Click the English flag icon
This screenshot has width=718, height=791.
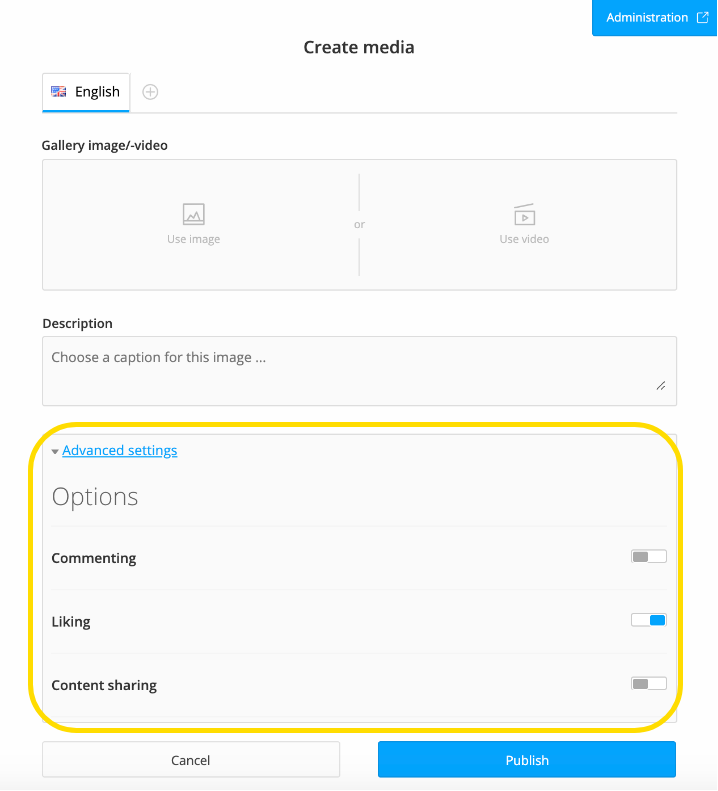(59, 92)
